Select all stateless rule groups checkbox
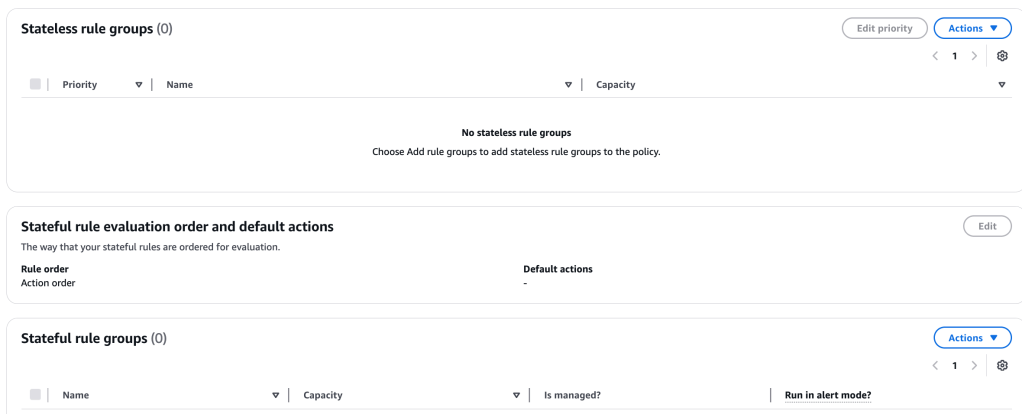The height and width of the screenshot is (414, 1022). point(35,85)
